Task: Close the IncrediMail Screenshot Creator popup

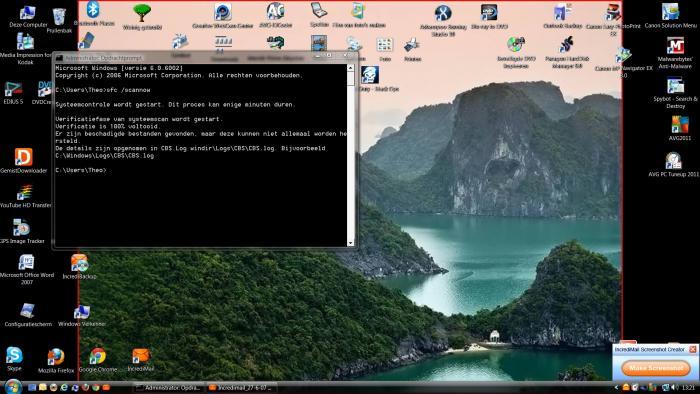Action: (x=693, y=349)
